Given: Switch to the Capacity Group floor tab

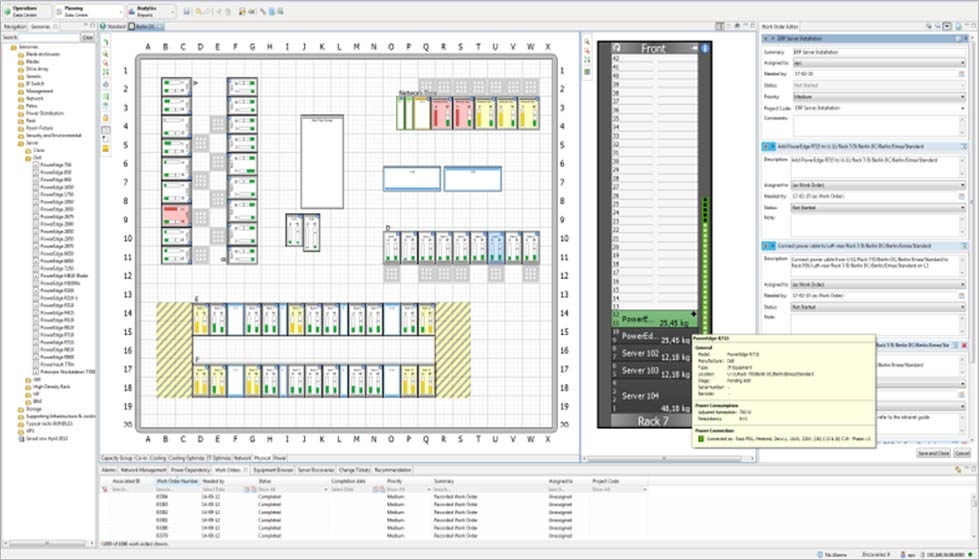Looking at the screenshot, I should [x=117, y=456].
